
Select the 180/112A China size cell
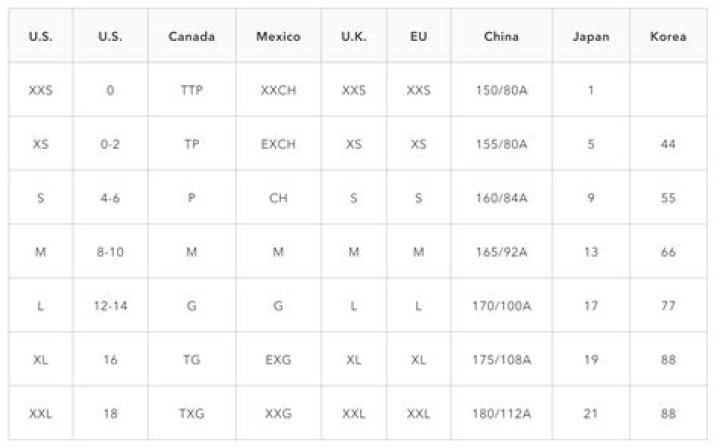tap(501, 414)
